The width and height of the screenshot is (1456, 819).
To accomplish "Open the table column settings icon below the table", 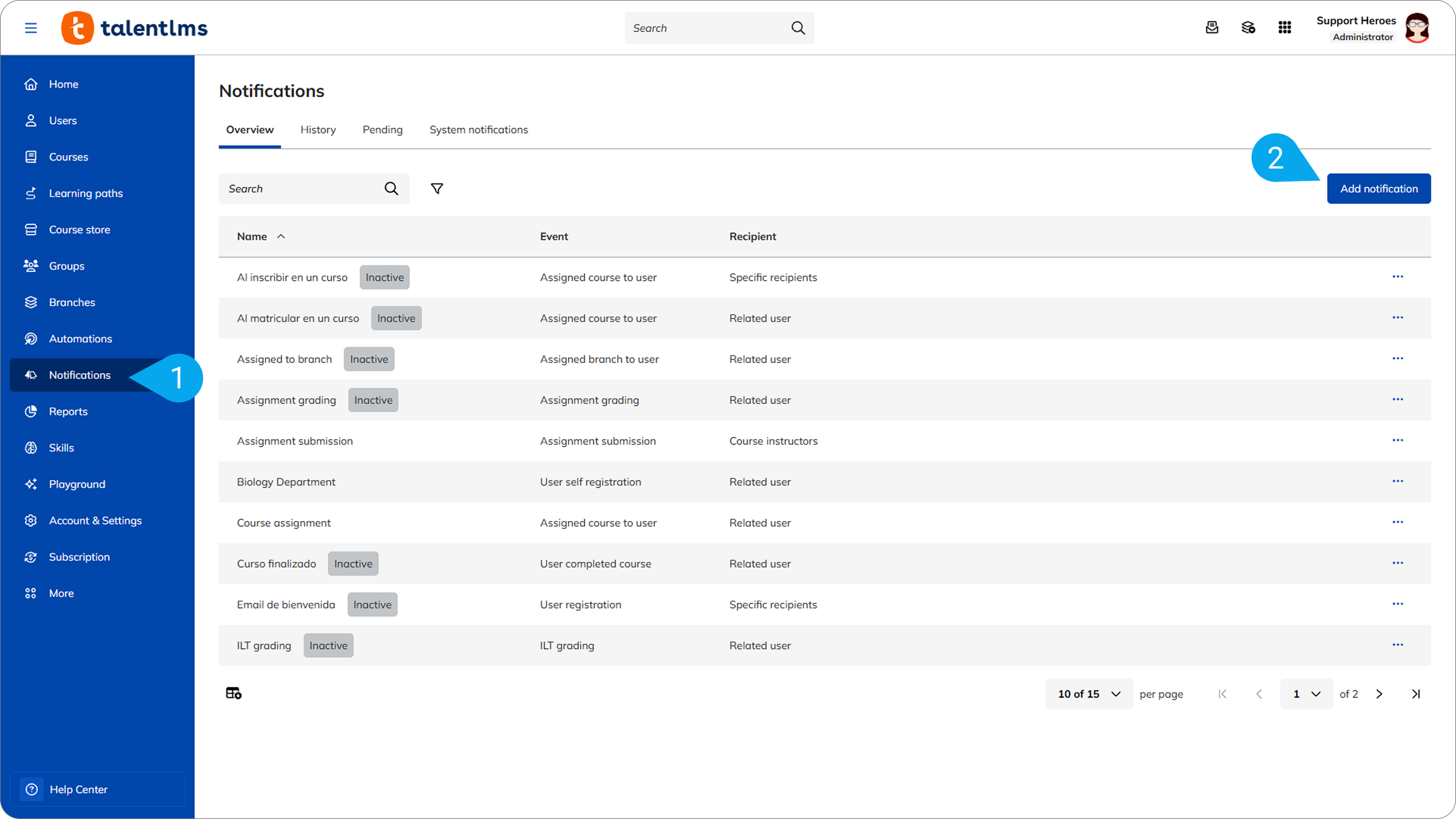I will click(234, 694).
